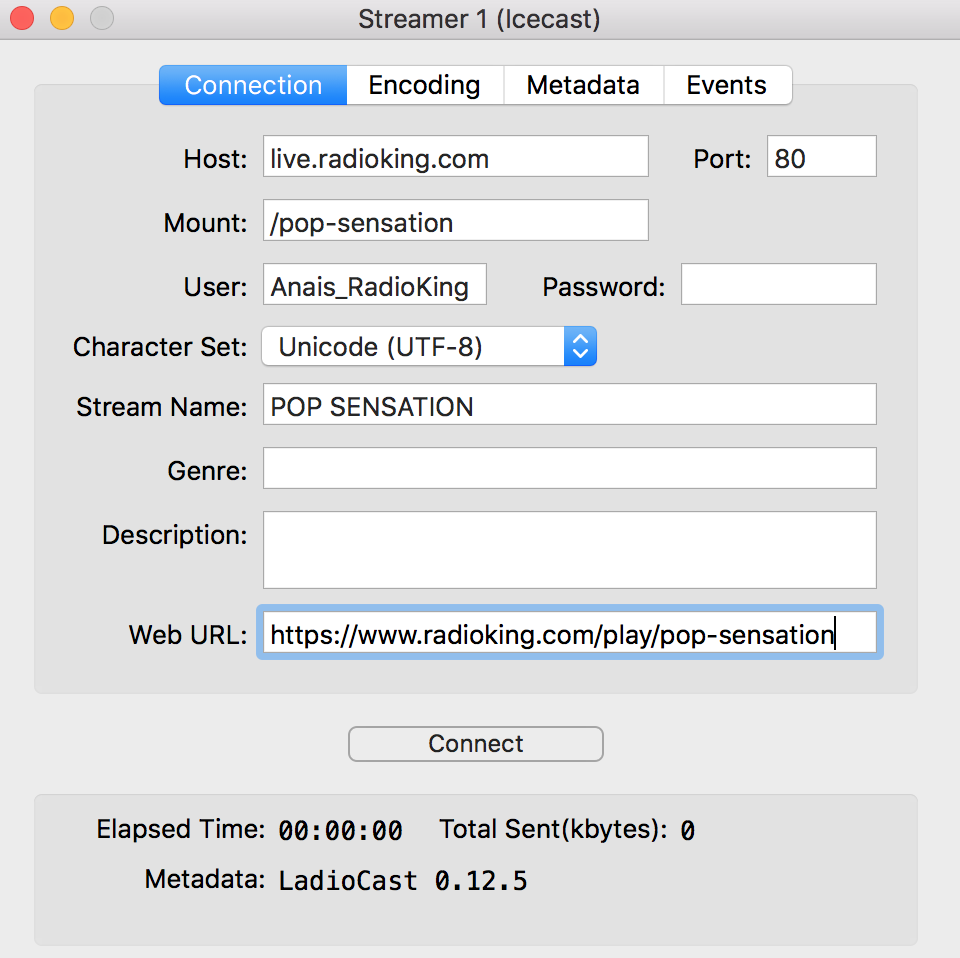The height and width of the screenshot is (958, 960).
Task: Click the Streamer 1 (Icecast) title bar
Action: click(x=480, y=19)
